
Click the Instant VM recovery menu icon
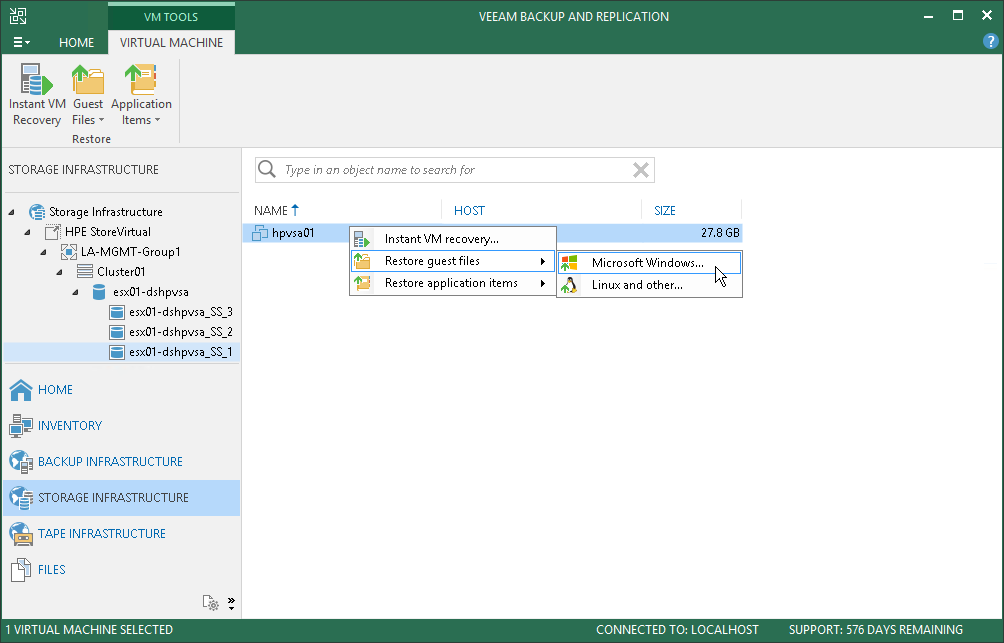click(362, 239)
